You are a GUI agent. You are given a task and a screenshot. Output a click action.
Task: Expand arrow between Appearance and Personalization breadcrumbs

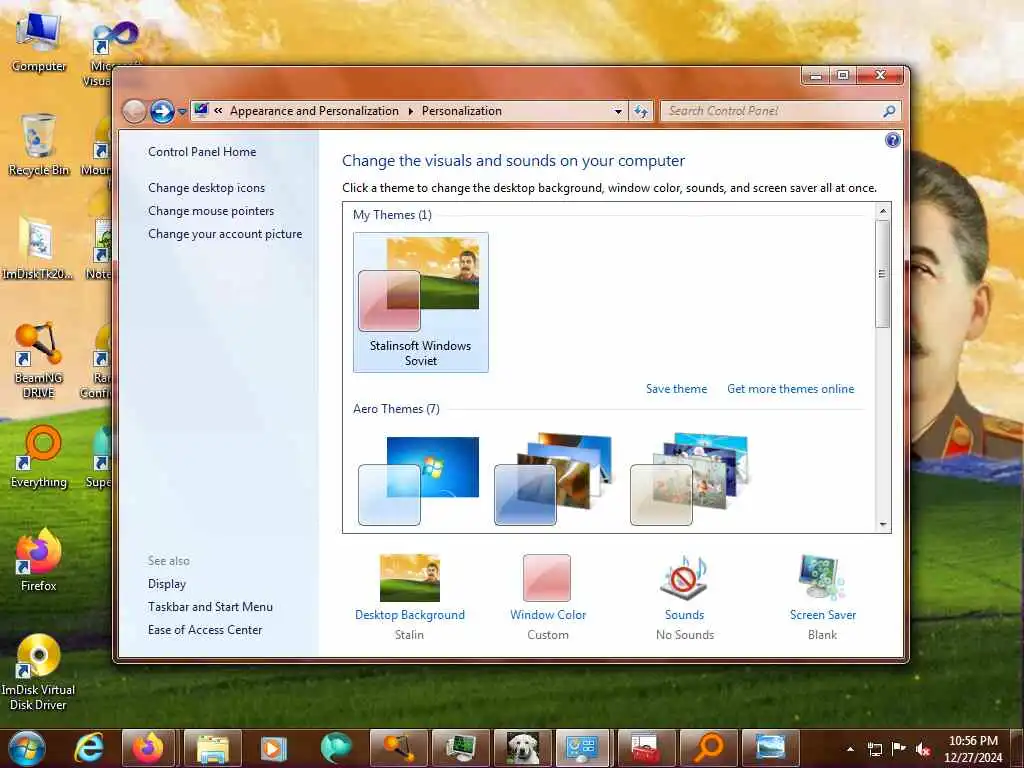tap(411, 112)
